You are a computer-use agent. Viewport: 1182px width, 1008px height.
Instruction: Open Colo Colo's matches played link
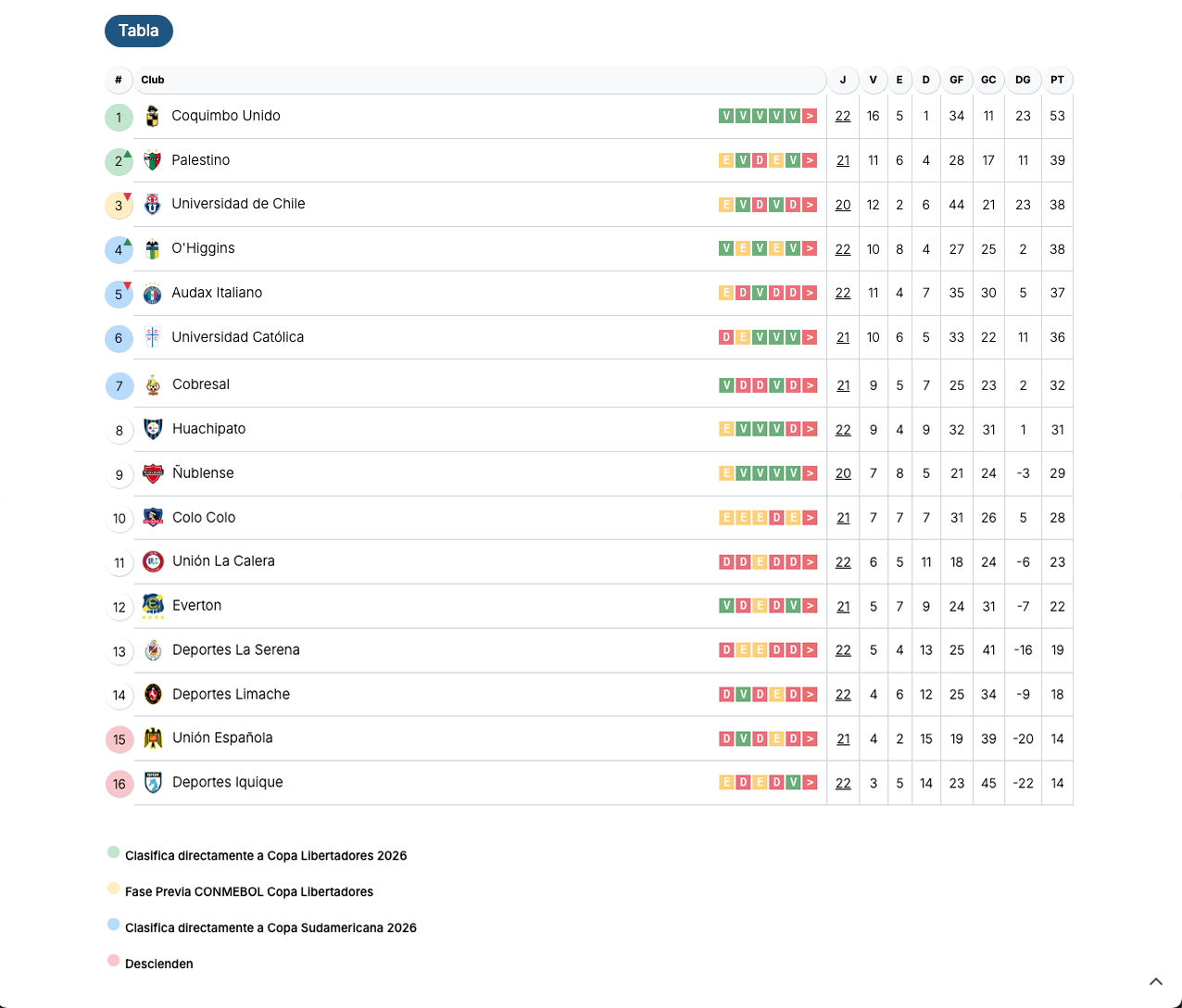(843, 518)
